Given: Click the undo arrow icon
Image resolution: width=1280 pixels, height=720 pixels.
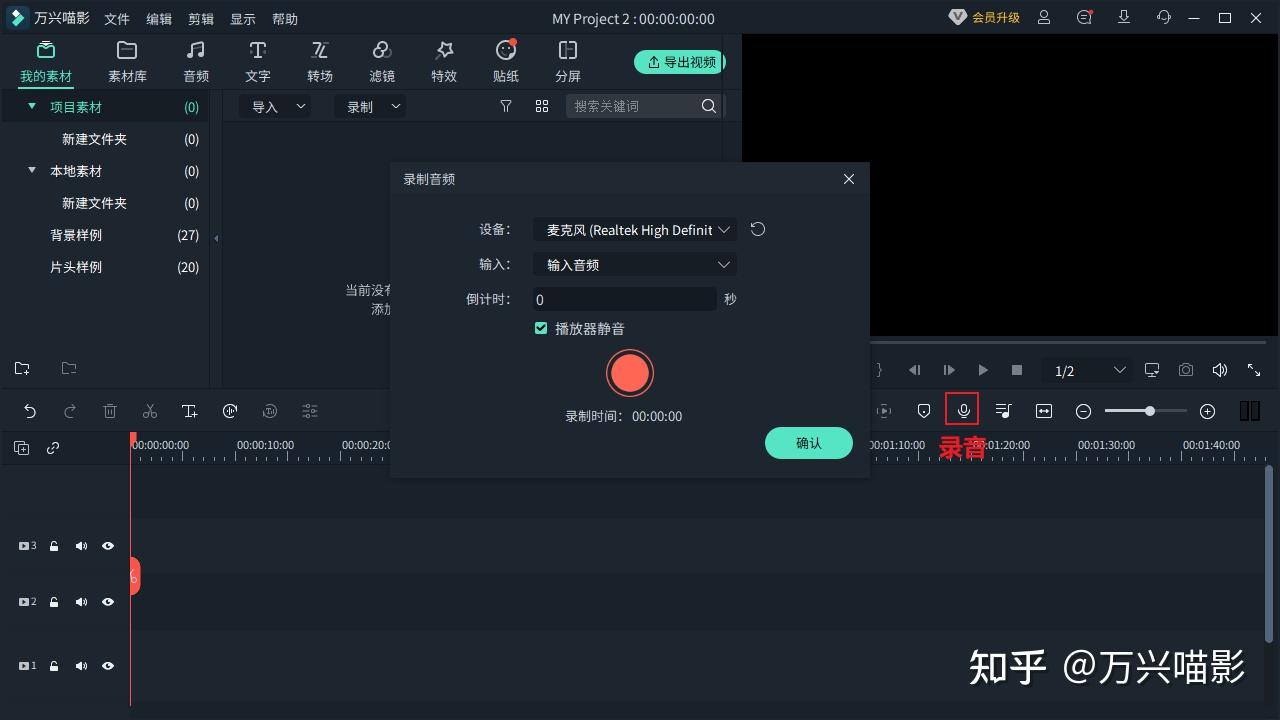Looking at the screenshot, I should click(x=30, y=411).
